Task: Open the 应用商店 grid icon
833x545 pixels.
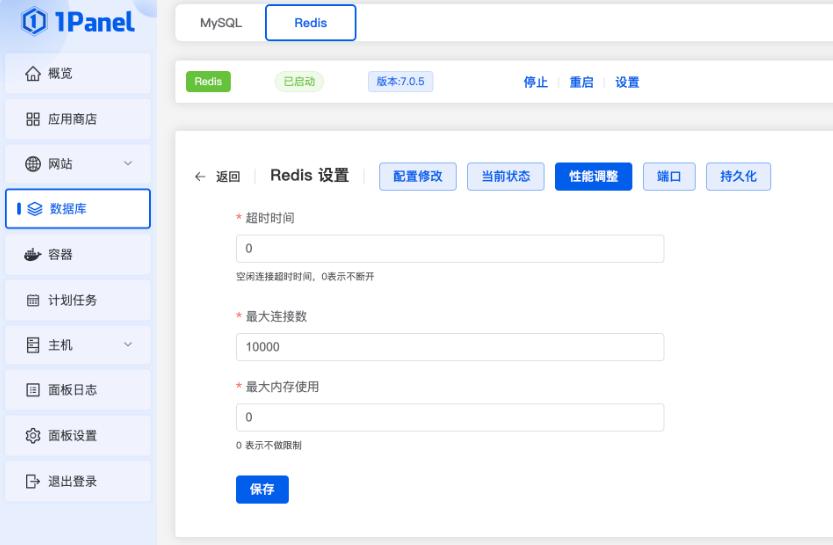Action: pyautogui.click(x=32, y=120)
